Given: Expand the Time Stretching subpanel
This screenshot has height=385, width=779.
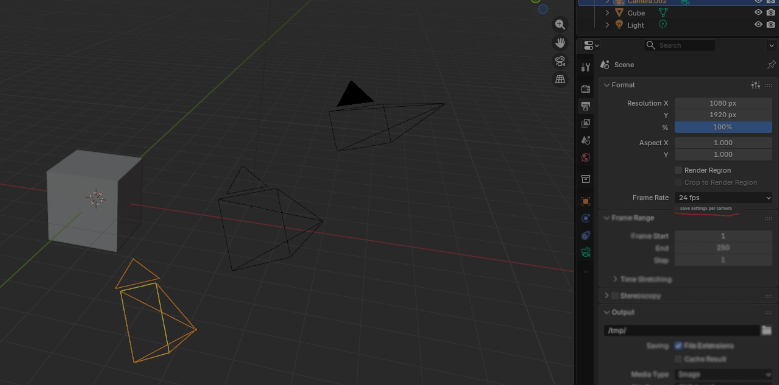Looking at the screenshot, I should tap(616, 279).
